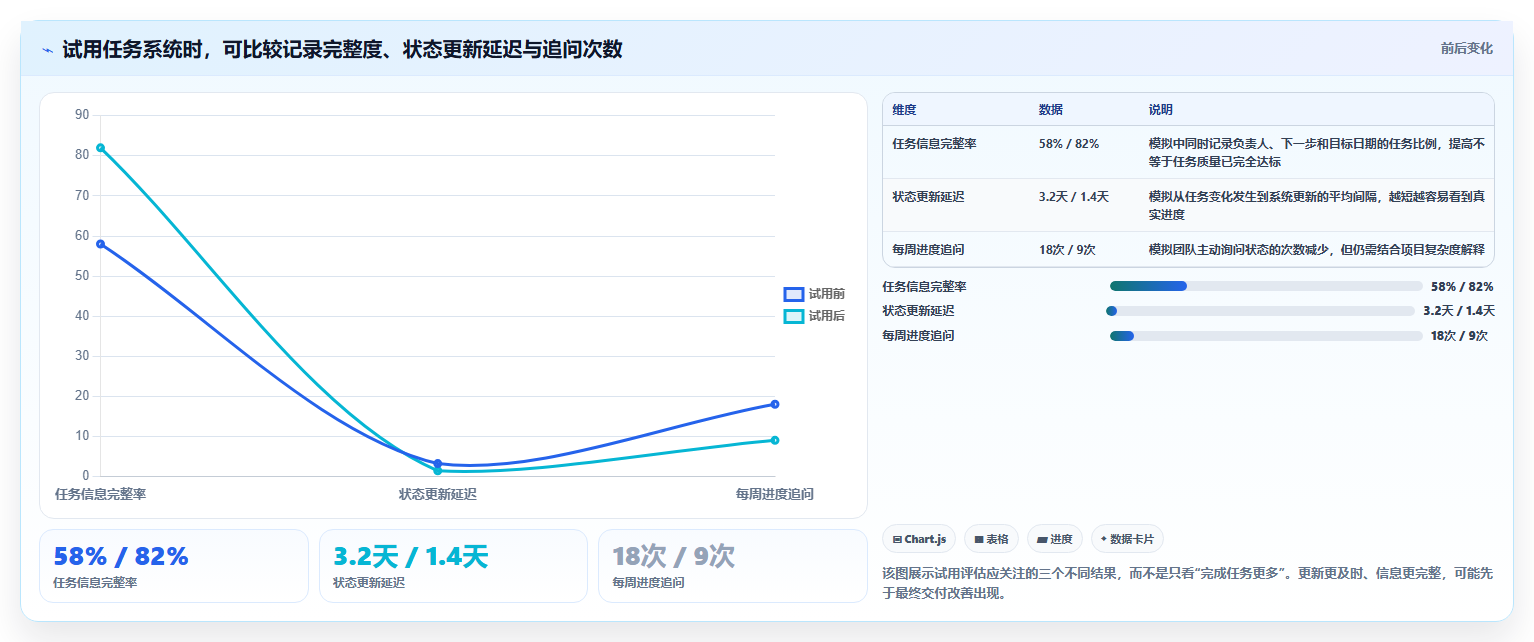Click the icon in the 表格 chip
The image size is (1534, 642).
click(x=979, y=539)
